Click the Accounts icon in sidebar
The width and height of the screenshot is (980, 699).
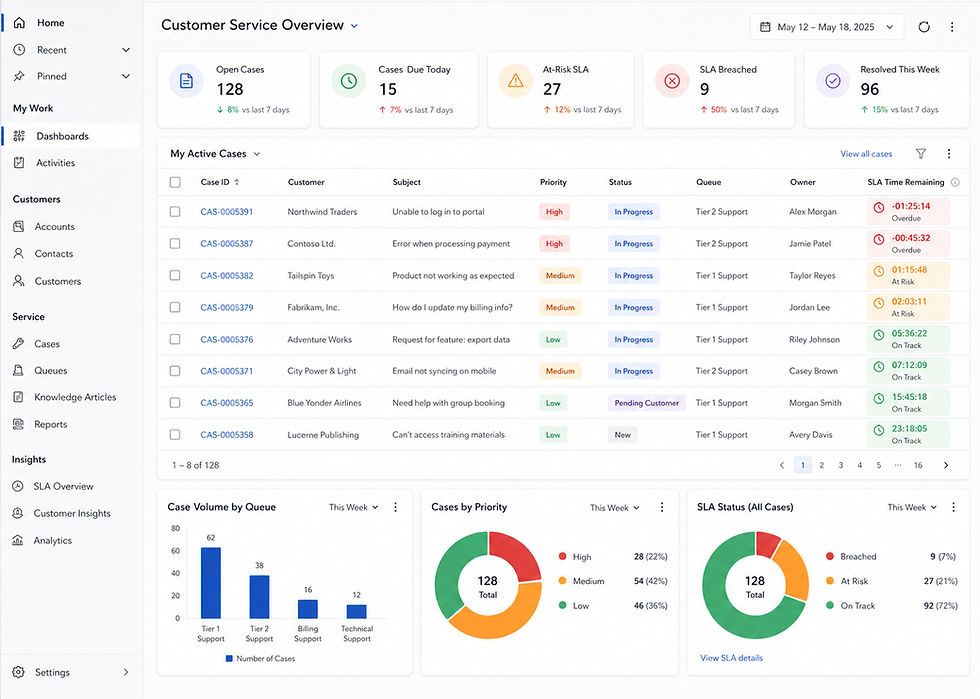point(19,226)
